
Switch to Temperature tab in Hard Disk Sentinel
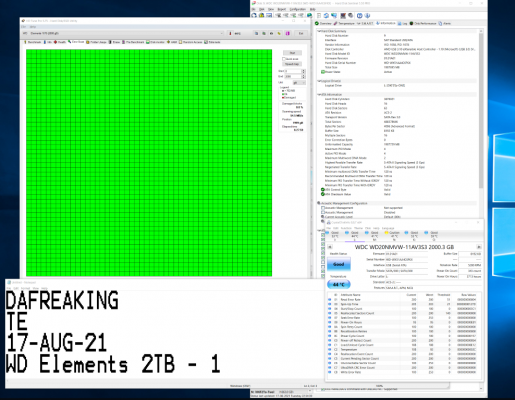coord(344,23)
